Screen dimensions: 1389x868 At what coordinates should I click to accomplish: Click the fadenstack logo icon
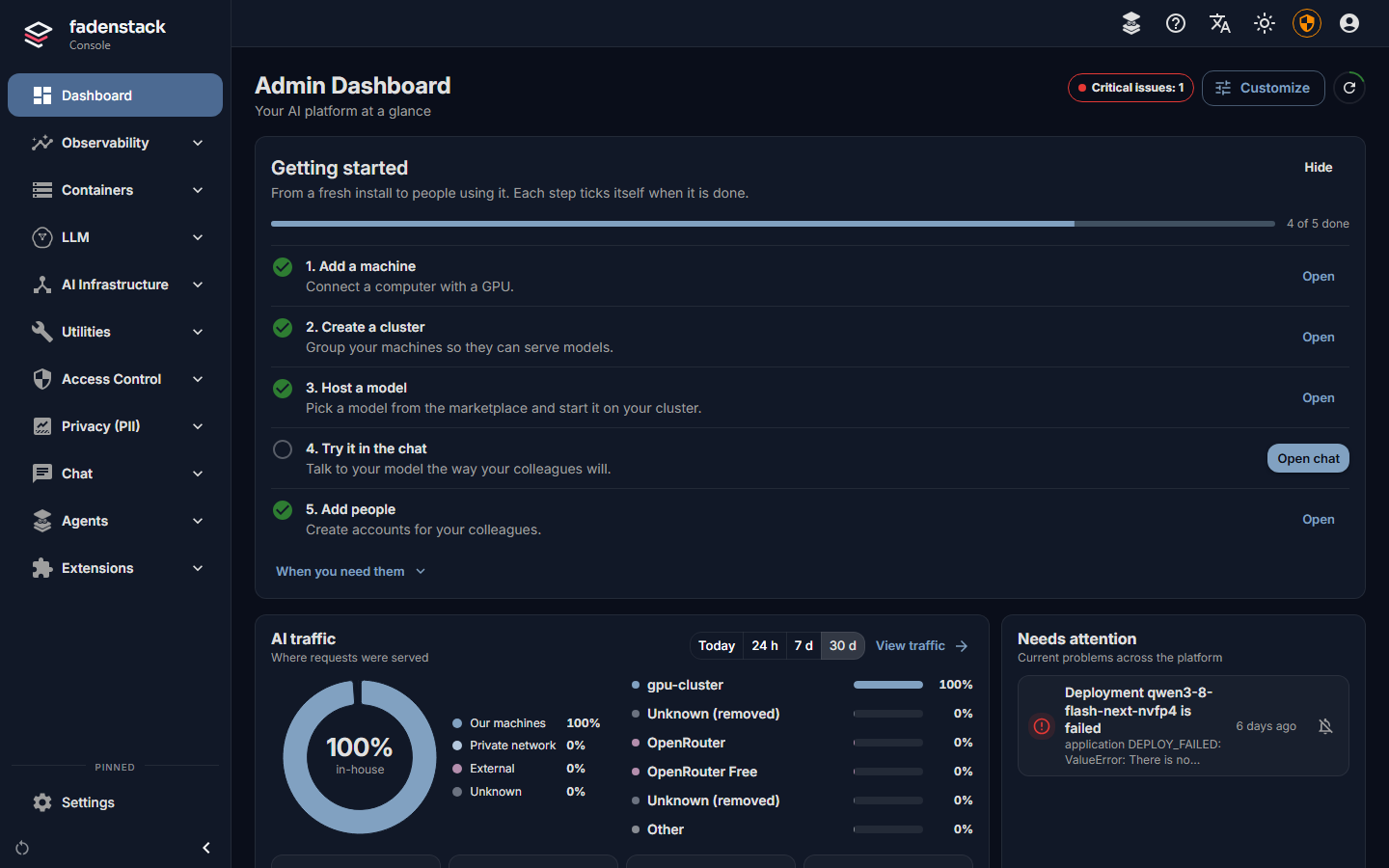tap(38, 35)
